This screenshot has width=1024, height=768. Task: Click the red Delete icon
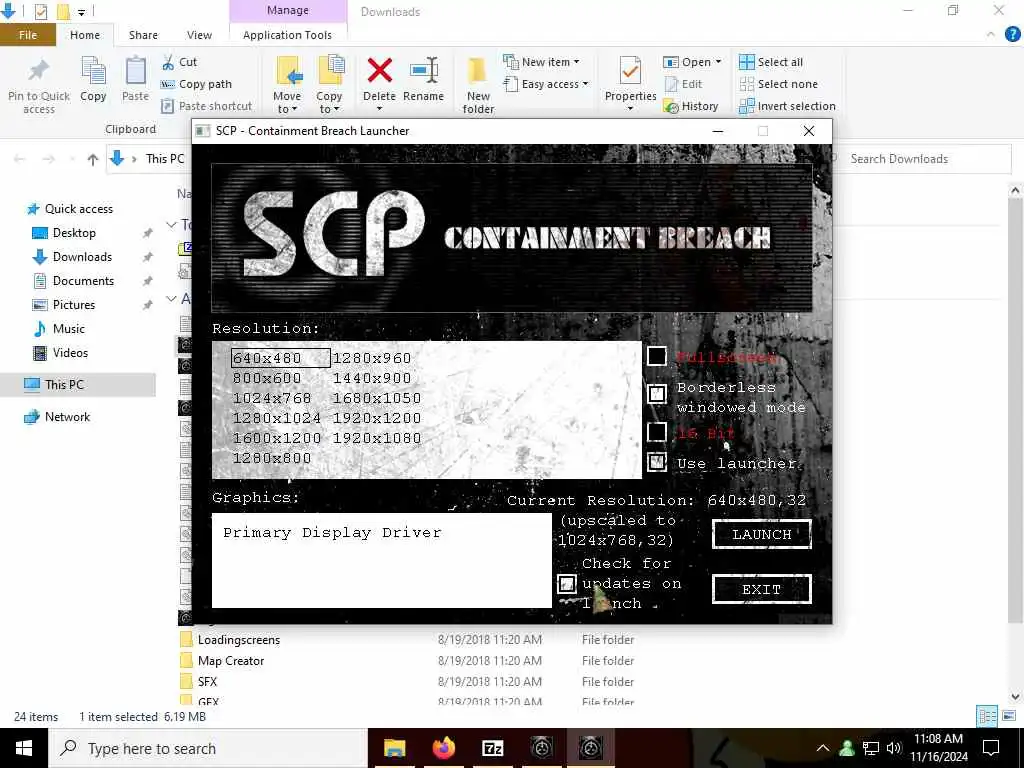coord(379,71)
